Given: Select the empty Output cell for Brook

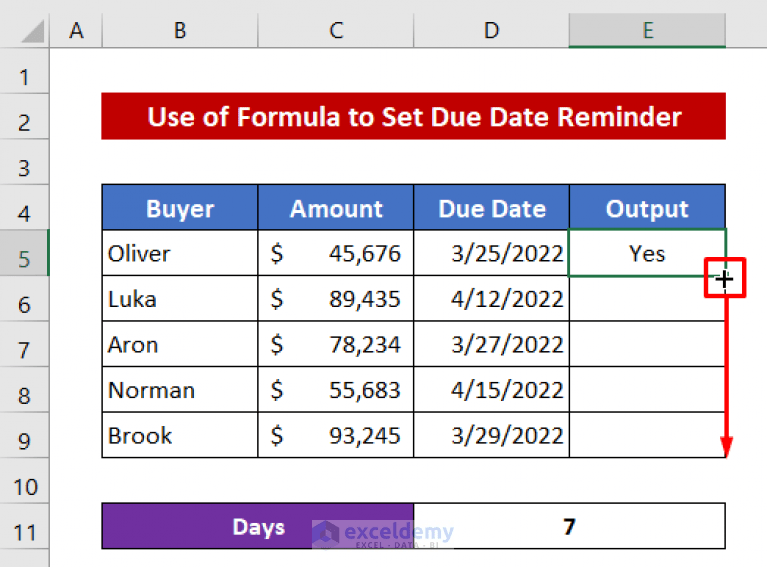Looking at the screenshot, I should (x=647, y=436).
